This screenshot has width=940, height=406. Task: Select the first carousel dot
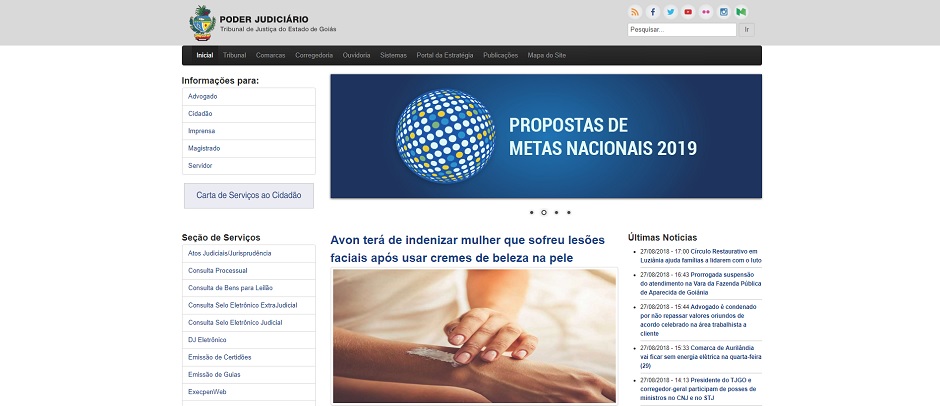532,212
